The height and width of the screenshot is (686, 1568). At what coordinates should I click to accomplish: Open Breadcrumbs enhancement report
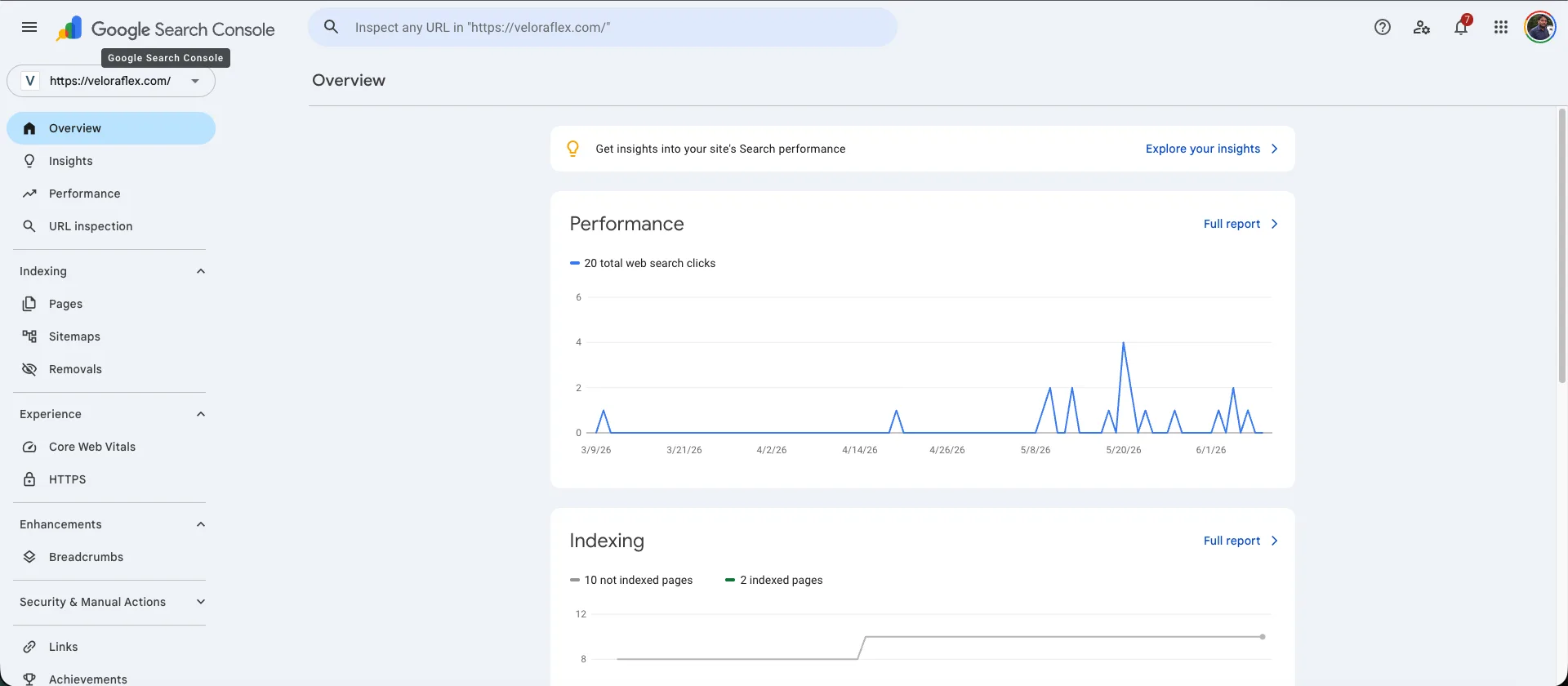coord(111,557)
